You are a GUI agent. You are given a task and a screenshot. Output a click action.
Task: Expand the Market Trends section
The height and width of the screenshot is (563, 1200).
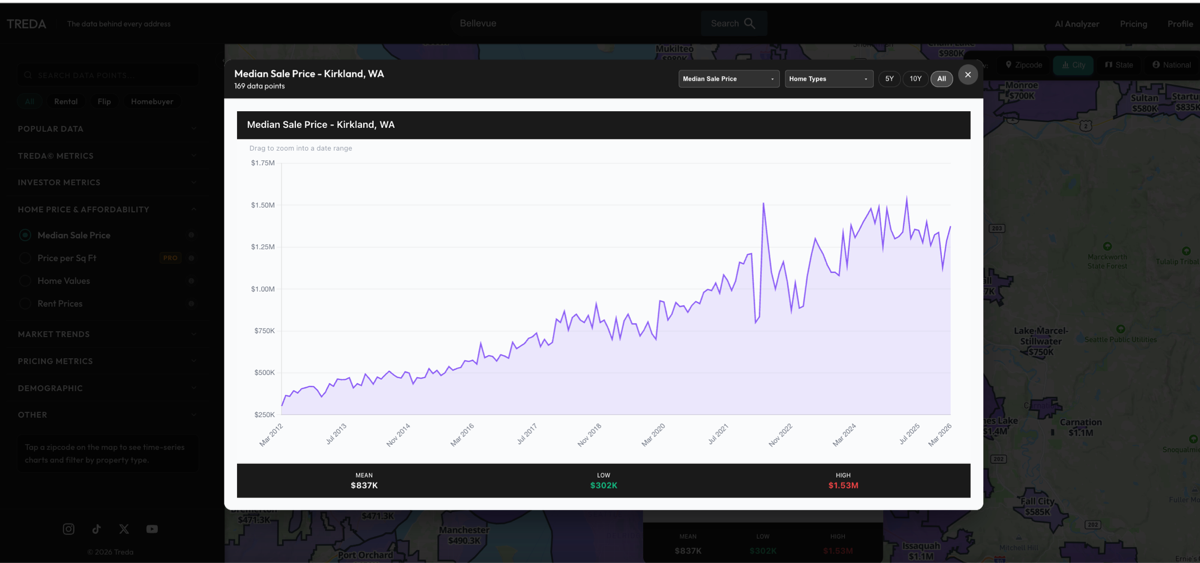(106, 334)
